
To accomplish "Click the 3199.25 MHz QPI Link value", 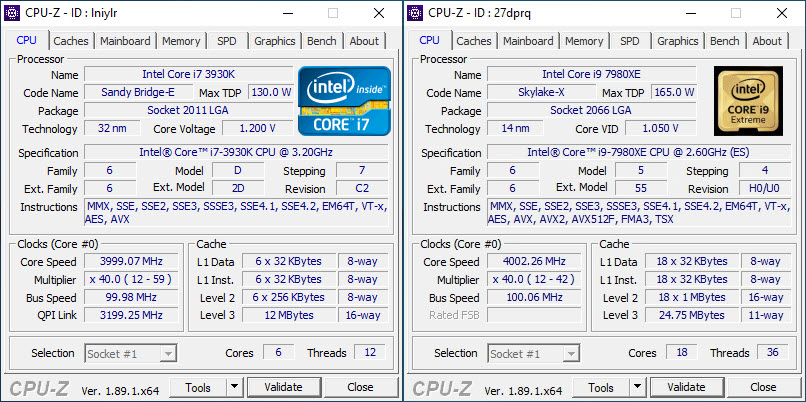I will click(x=131, y=315).
